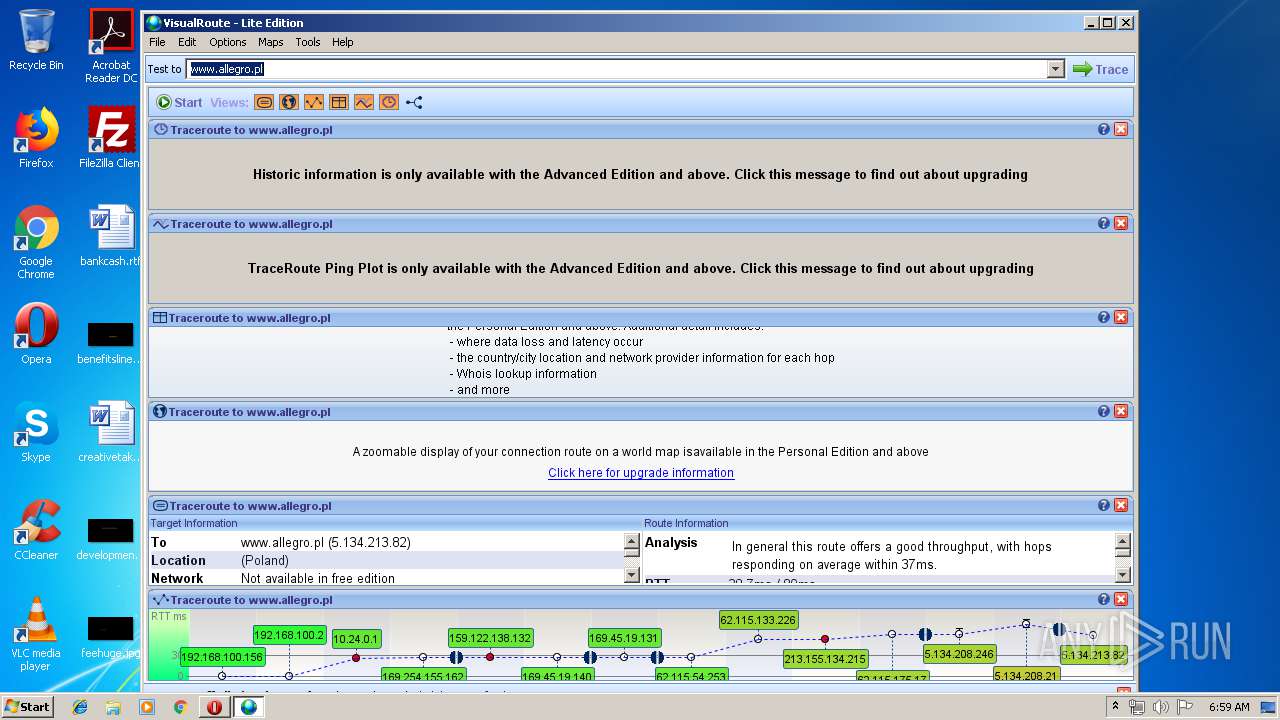
Task: Select hop label 10.24.0.1 on graph
Action: [x=356, y=639]
